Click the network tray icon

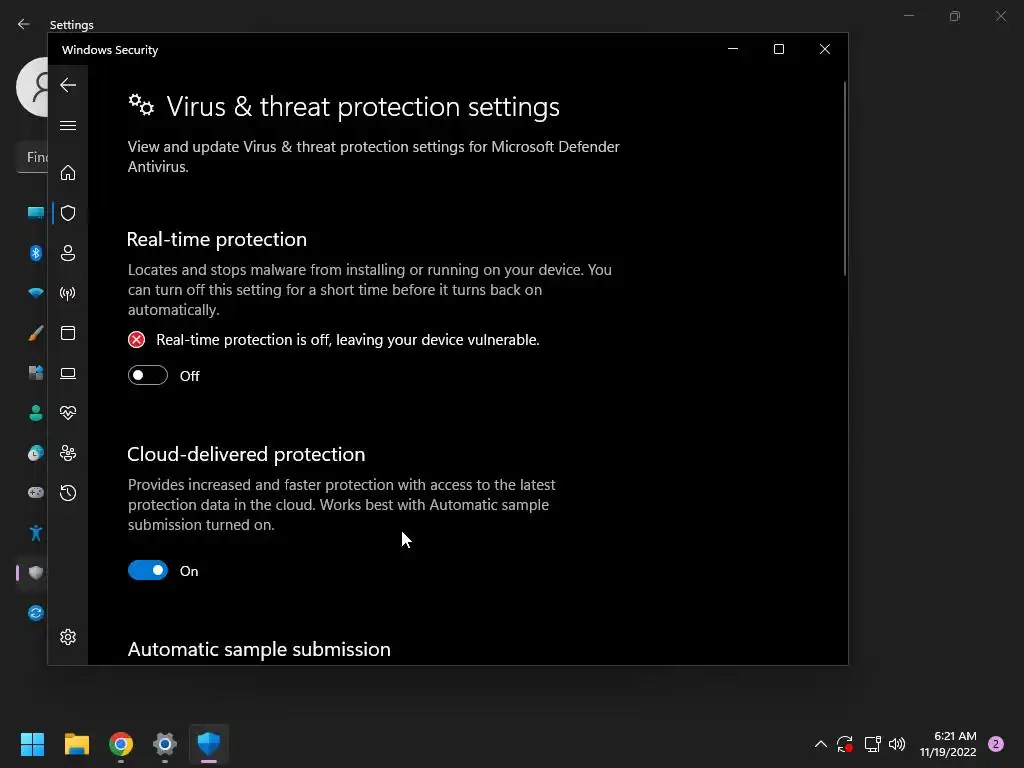pos(872,744)
